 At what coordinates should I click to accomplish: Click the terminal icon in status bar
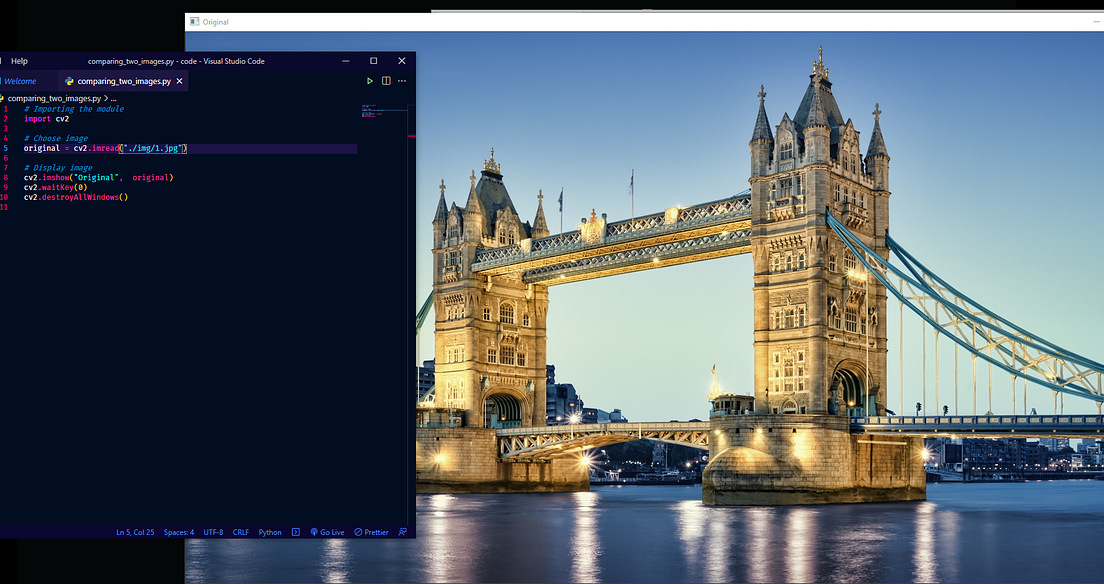coord(296,533)
